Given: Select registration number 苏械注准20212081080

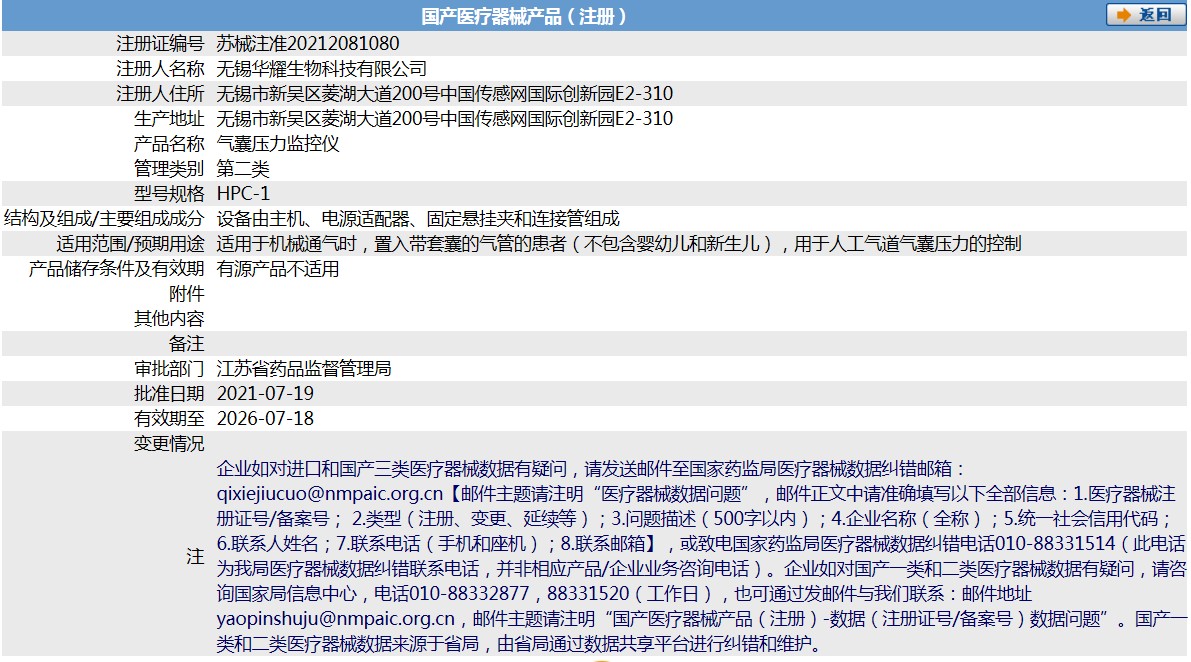Looking at the screenshot, I should tap(308, 44).
